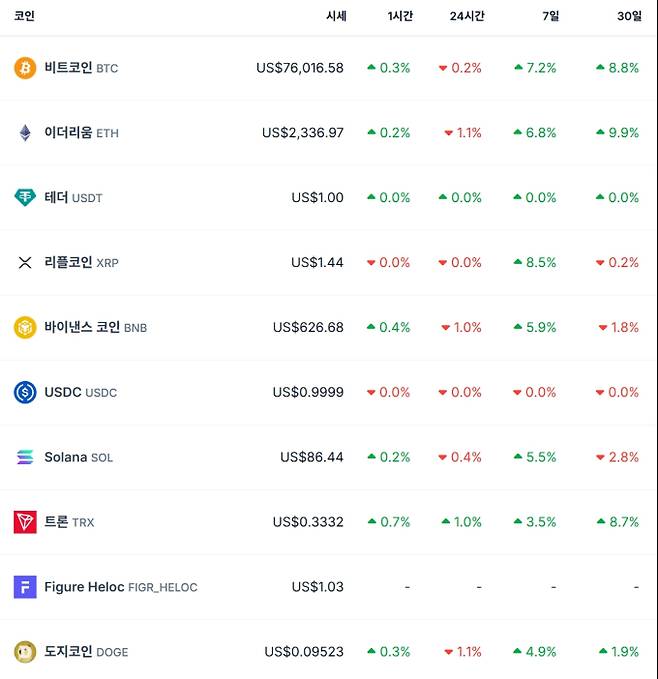The image size is (658, 679).
Task: Click the BNB yellow logo icon
Action: pyautogui.click(x=25, y=327)
